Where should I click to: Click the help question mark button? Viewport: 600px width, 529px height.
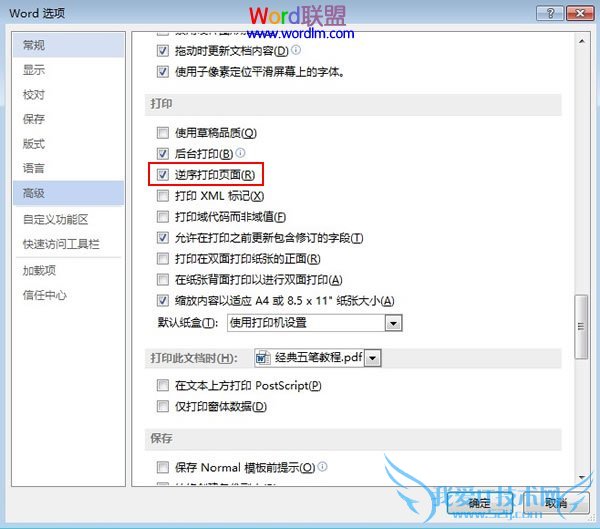[550, 14]
